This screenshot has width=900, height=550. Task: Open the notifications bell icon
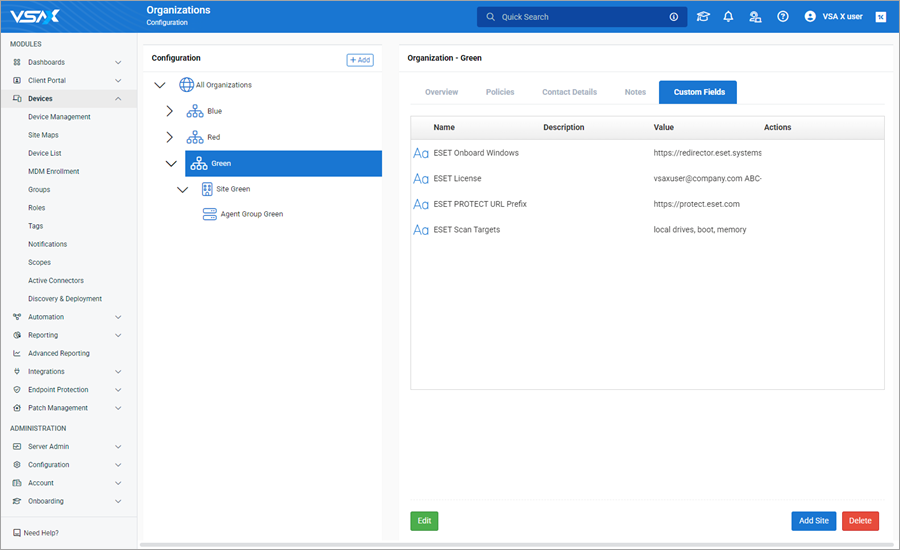[728, 17]
